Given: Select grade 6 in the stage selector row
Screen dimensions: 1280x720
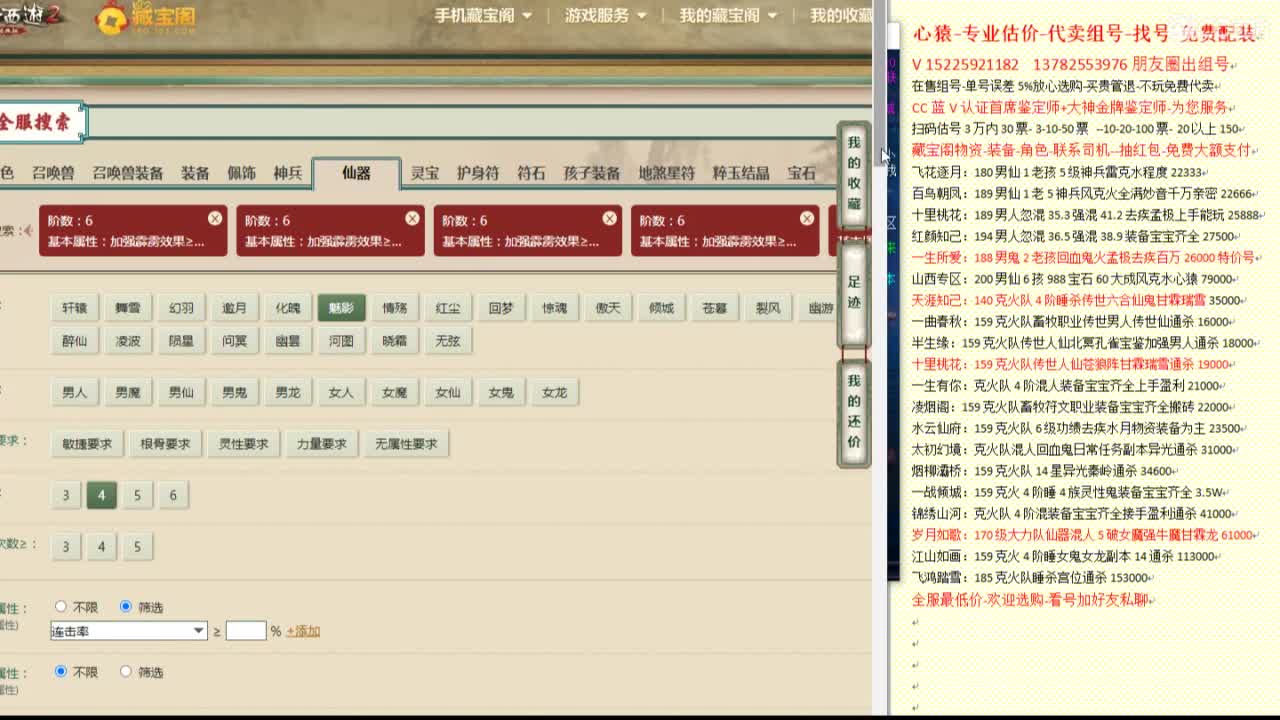Looking at the screenshot, I should 173,495.
